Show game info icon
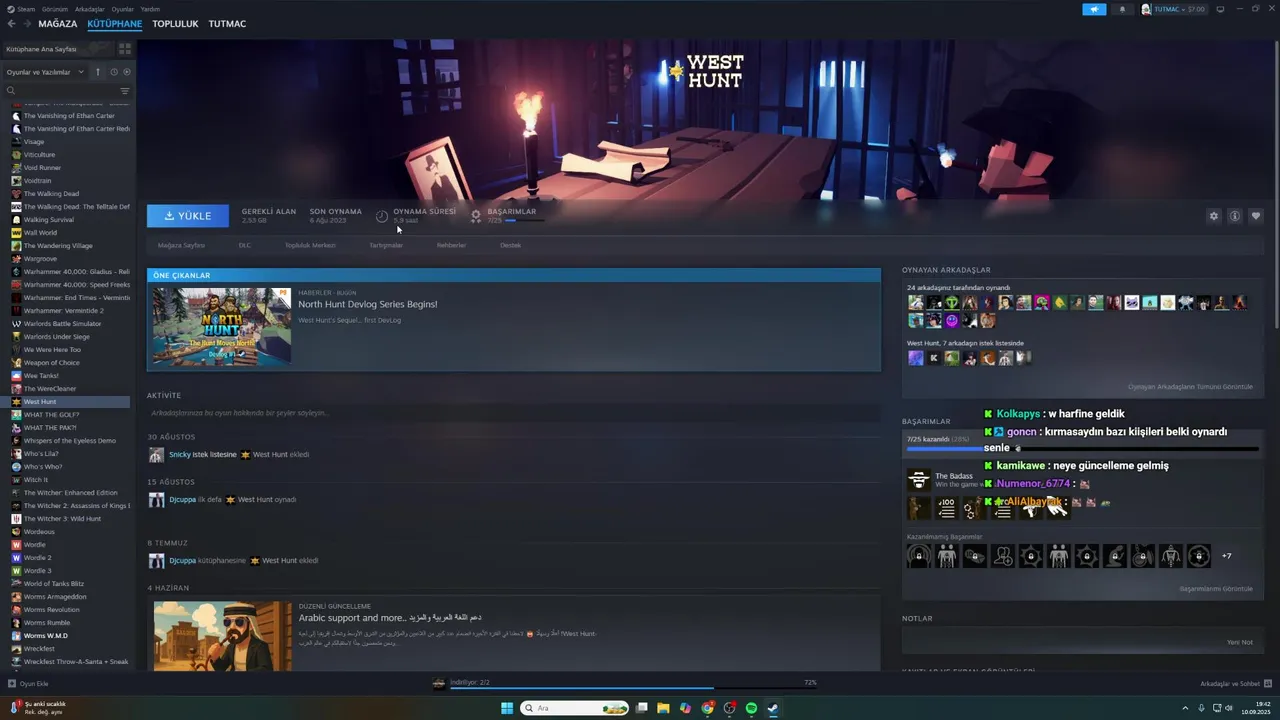The width and height of the screenshot is (1280, 720). (1235, 216)
